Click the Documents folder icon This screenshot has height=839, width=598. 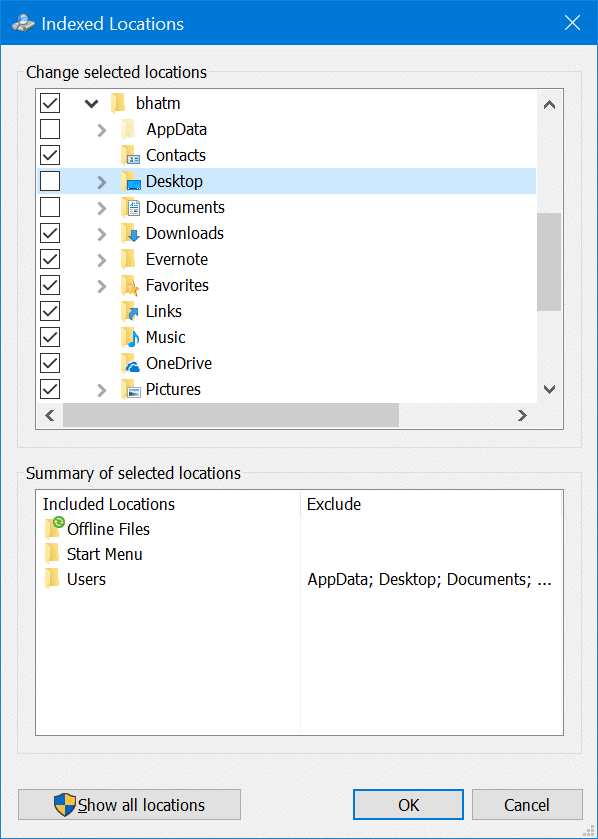tap(131, 208)
